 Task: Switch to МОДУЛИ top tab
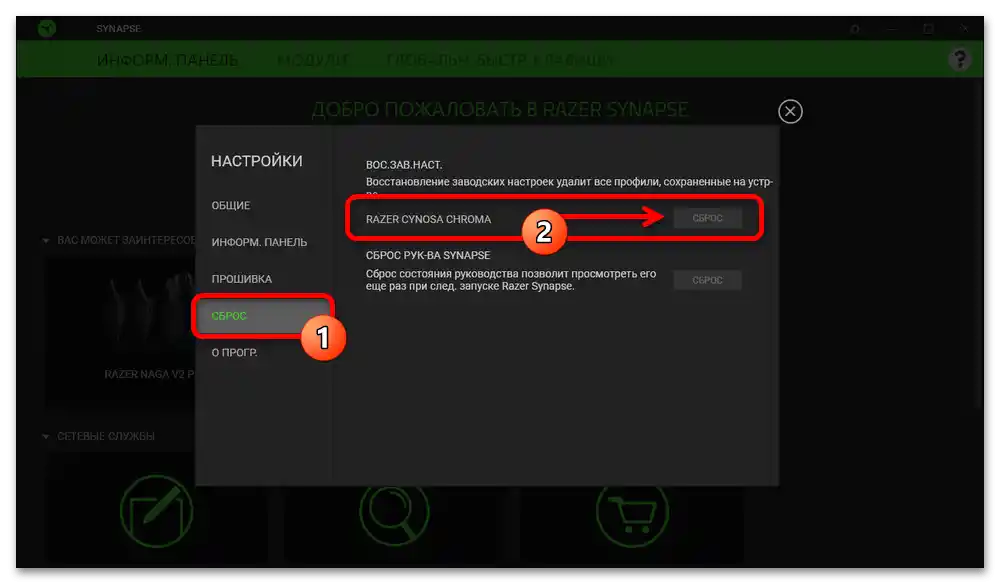[x=312, y=60]
